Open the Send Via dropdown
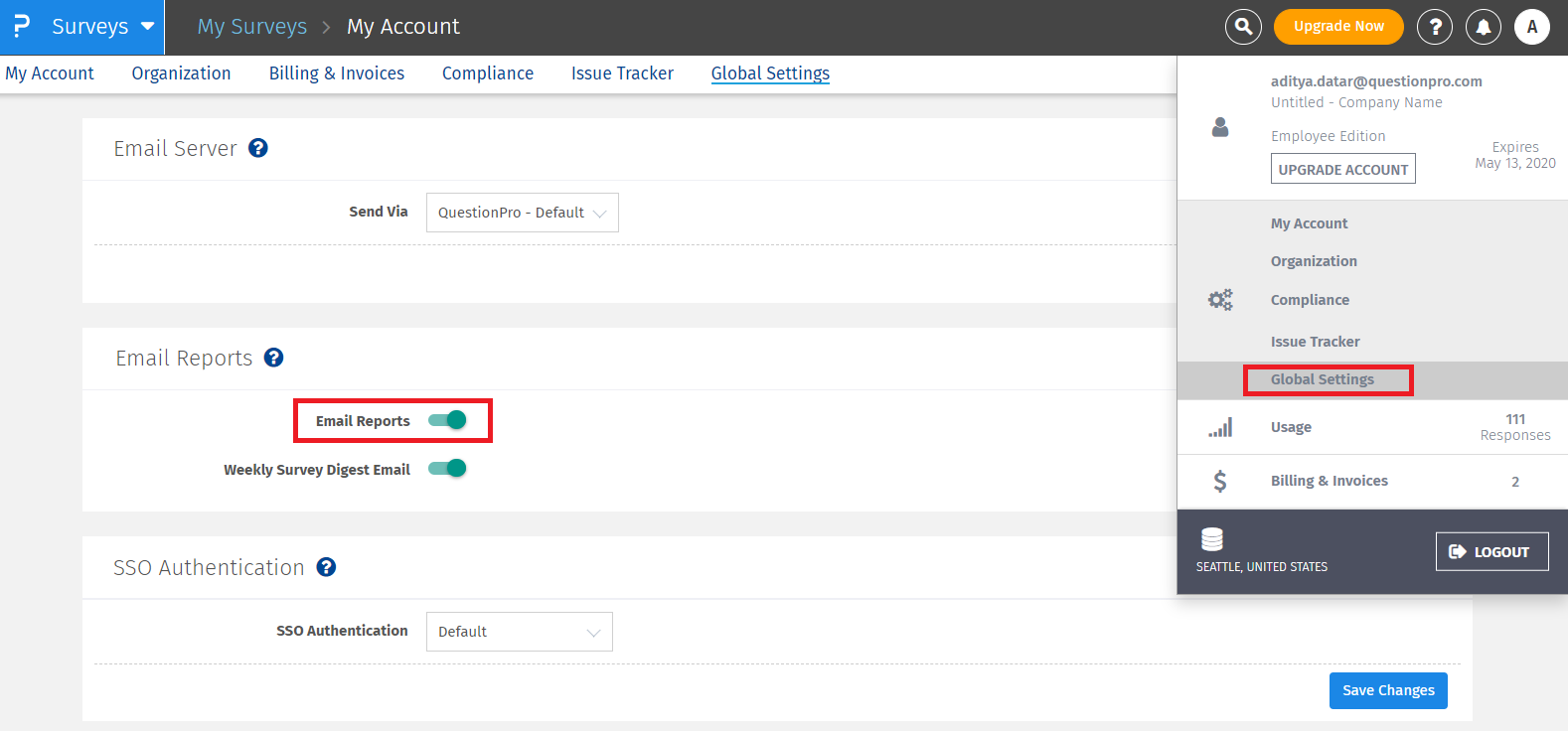This screenshot has width=1568, height=731. (x=522, y=213)
